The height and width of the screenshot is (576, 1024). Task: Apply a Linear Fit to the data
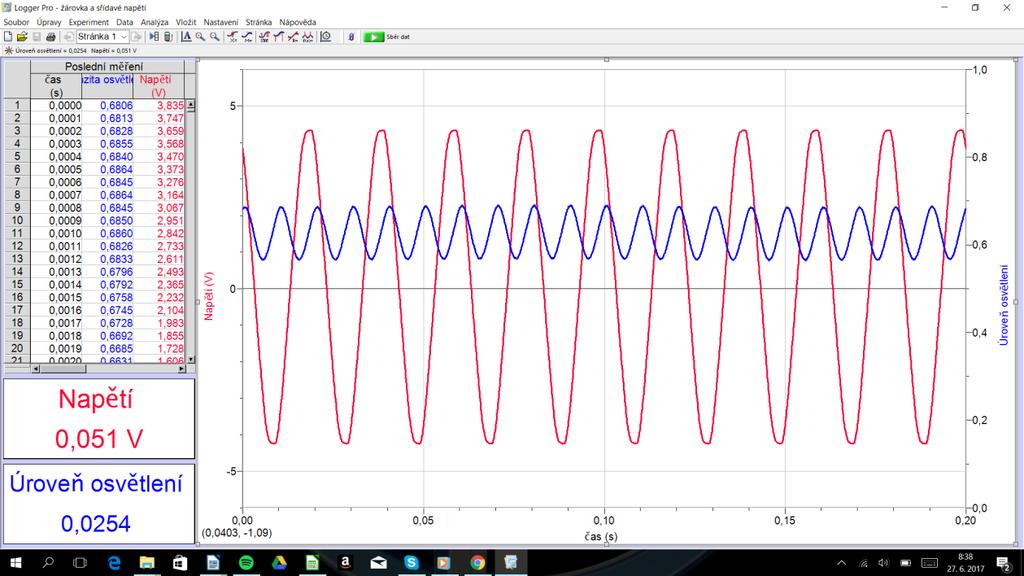[293, 37]
